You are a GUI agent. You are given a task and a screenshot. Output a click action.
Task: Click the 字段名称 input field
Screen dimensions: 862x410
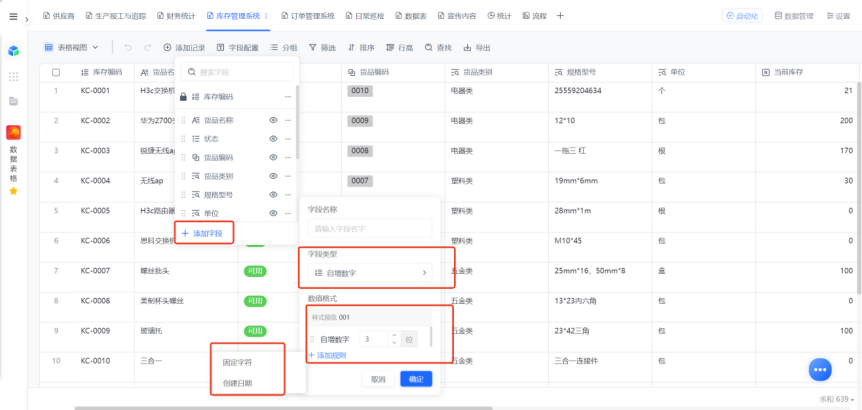370,228
